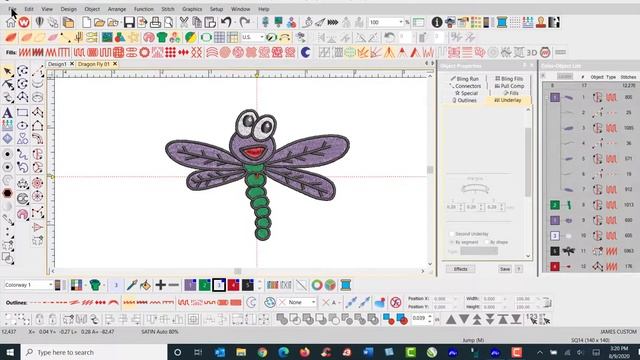Open Google Chrome from the taskbar
The image size is (640, 360).
(x=262, y=352)
